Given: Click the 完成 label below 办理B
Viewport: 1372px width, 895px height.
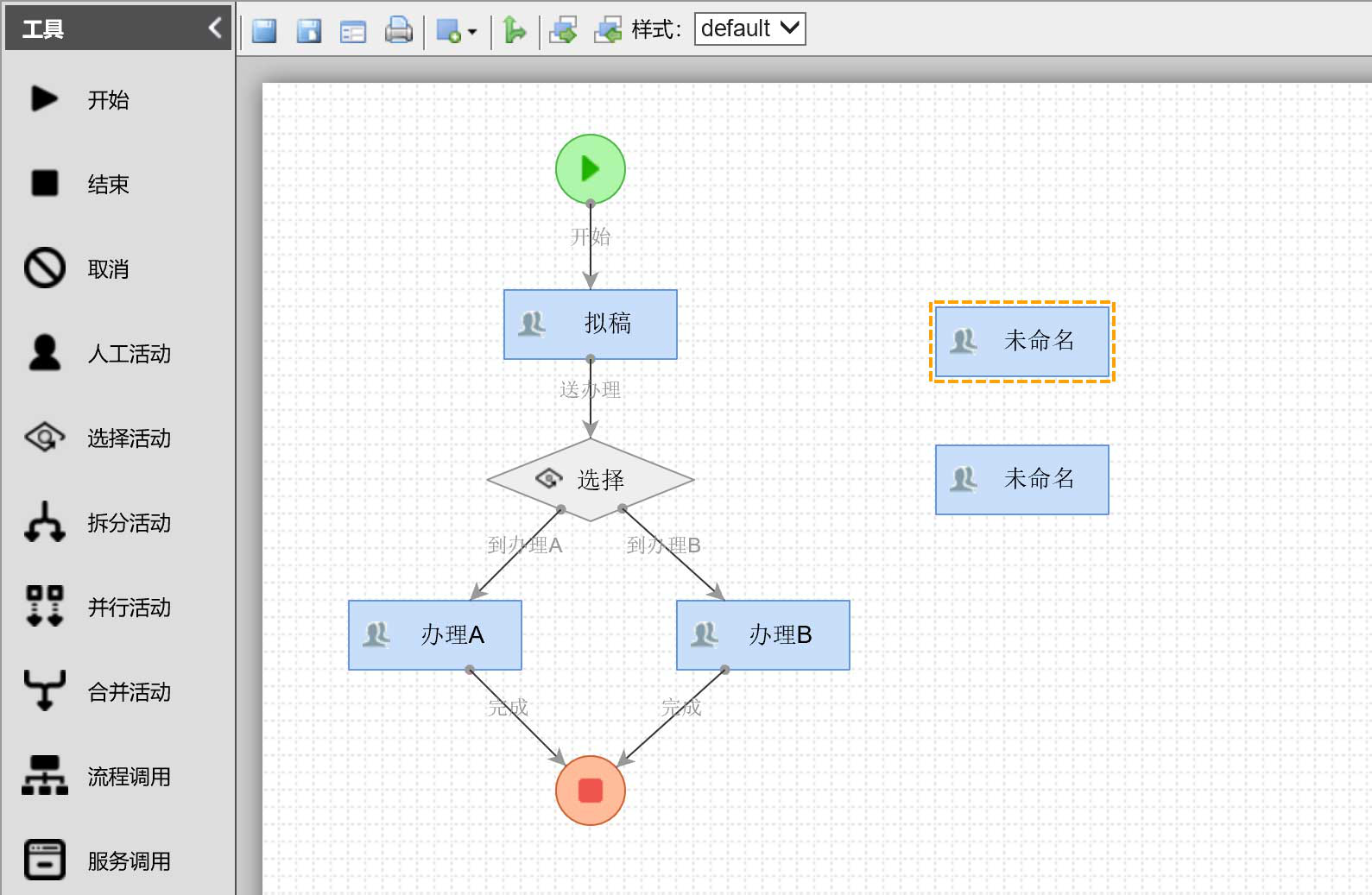Looking at the screenshot, I should tap(681, 708).
